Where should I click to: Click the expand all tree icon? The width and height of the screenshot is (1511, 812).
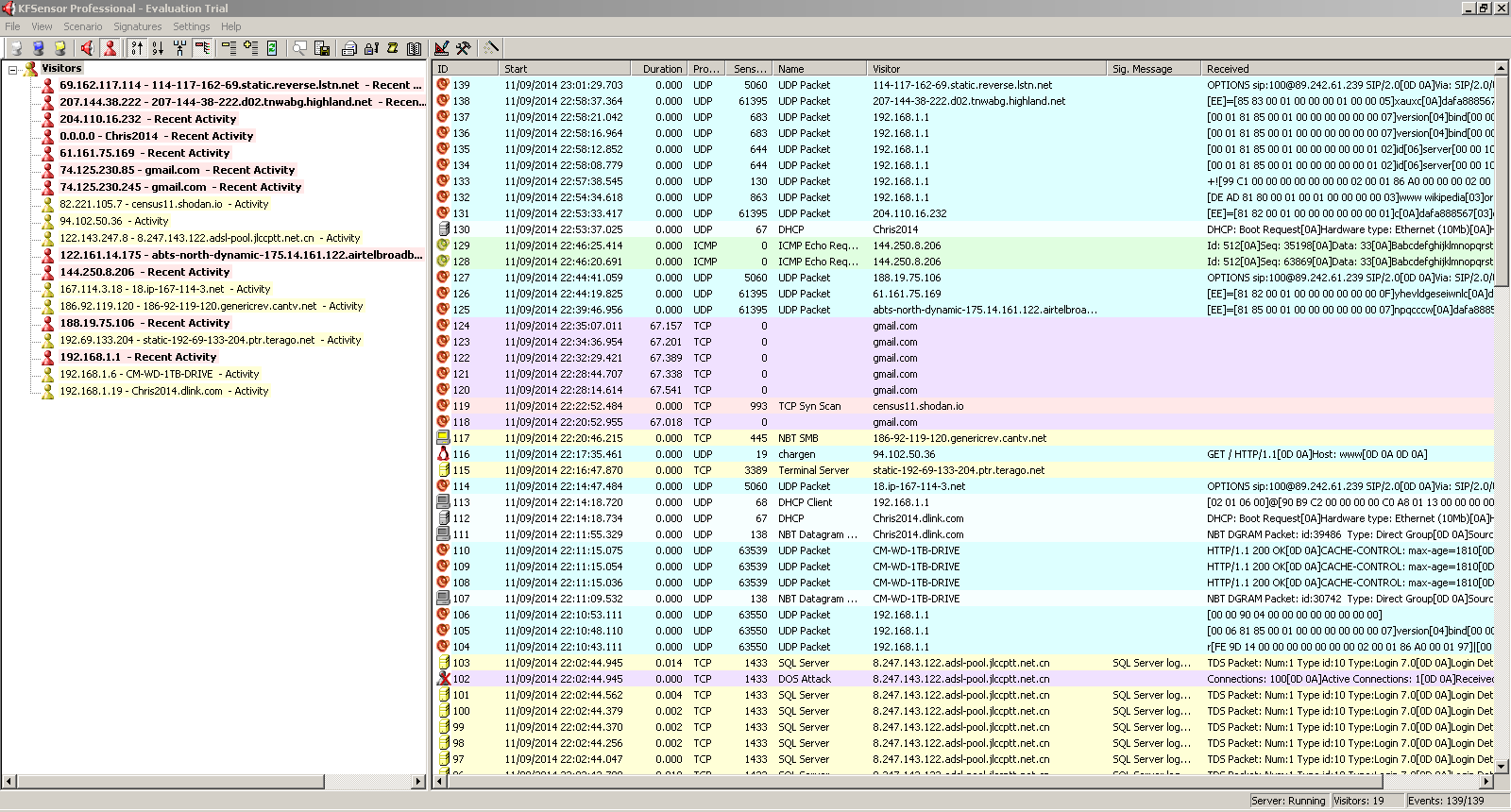250,47
